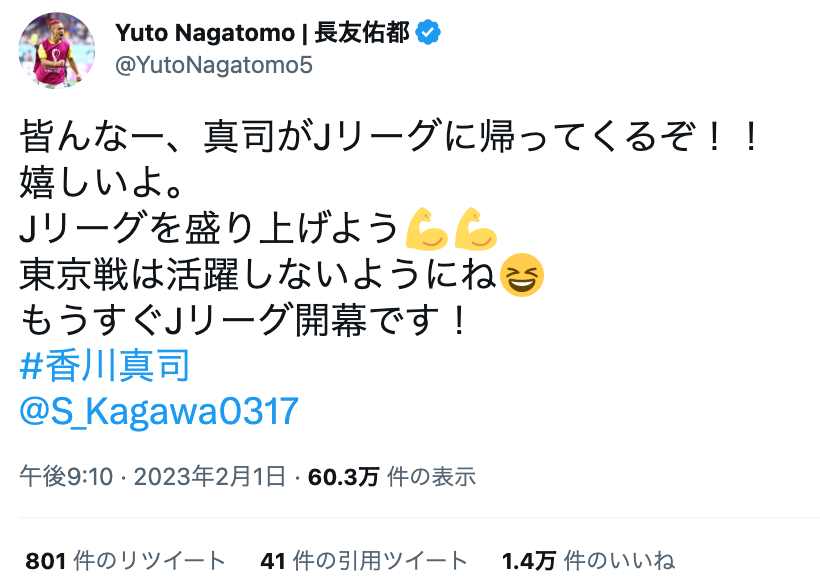Click the laughing face emoji
820x578 pixels.
point(522,275)
